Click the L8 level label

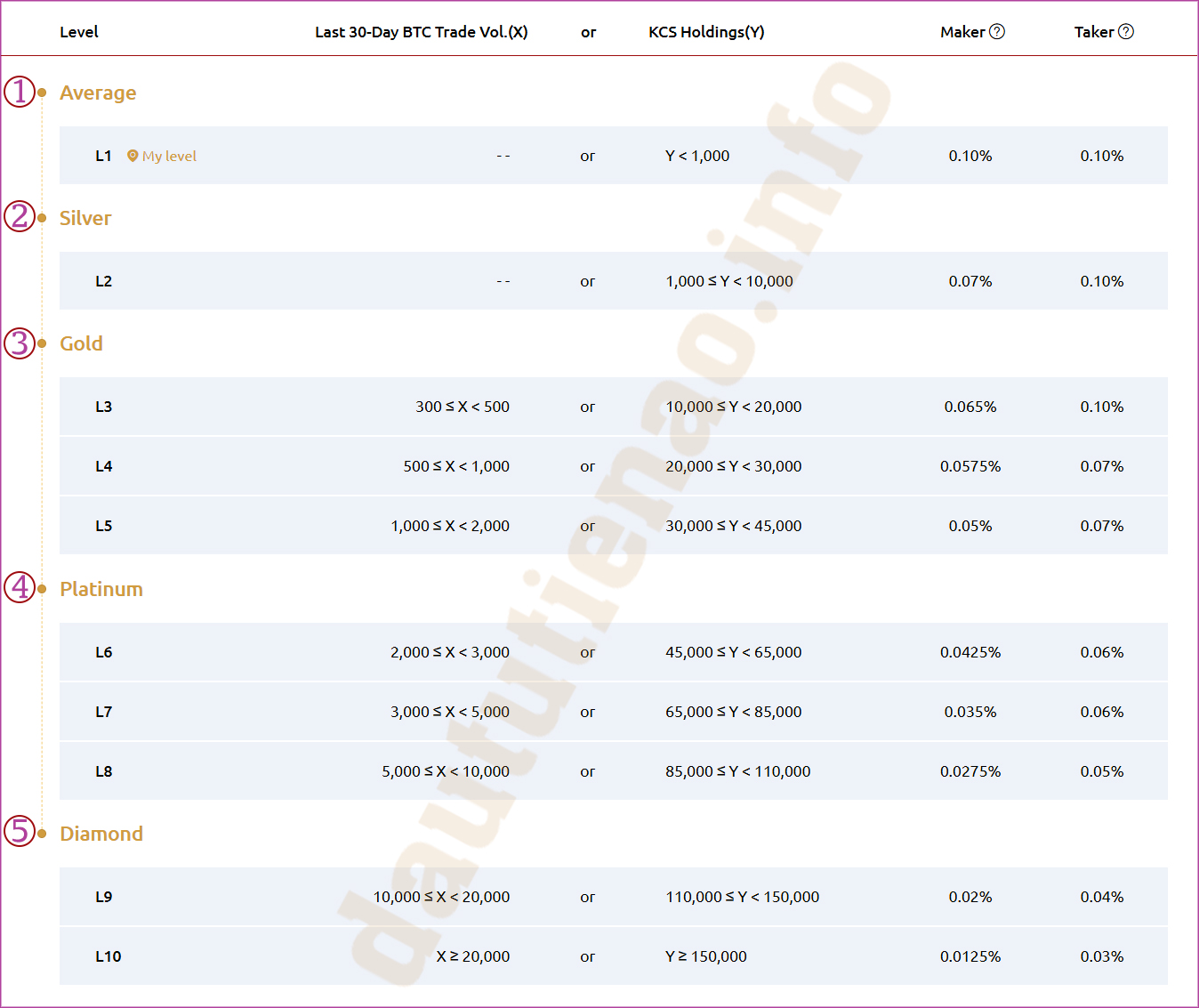click(x=104, y=771)
